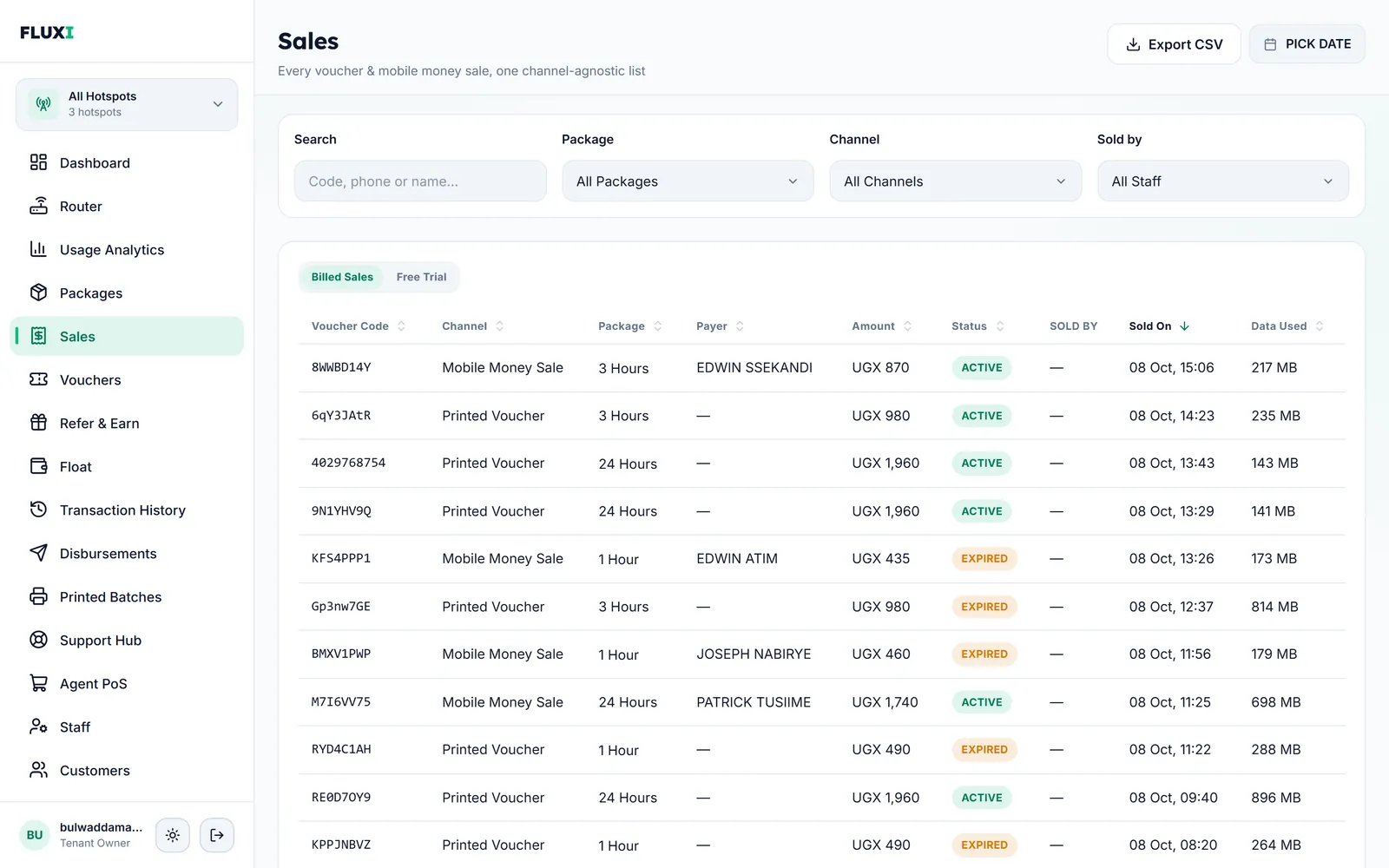This screenshot has height=868, width=1389.
Task: Sort table by Data Used column
Action: 1287,326
